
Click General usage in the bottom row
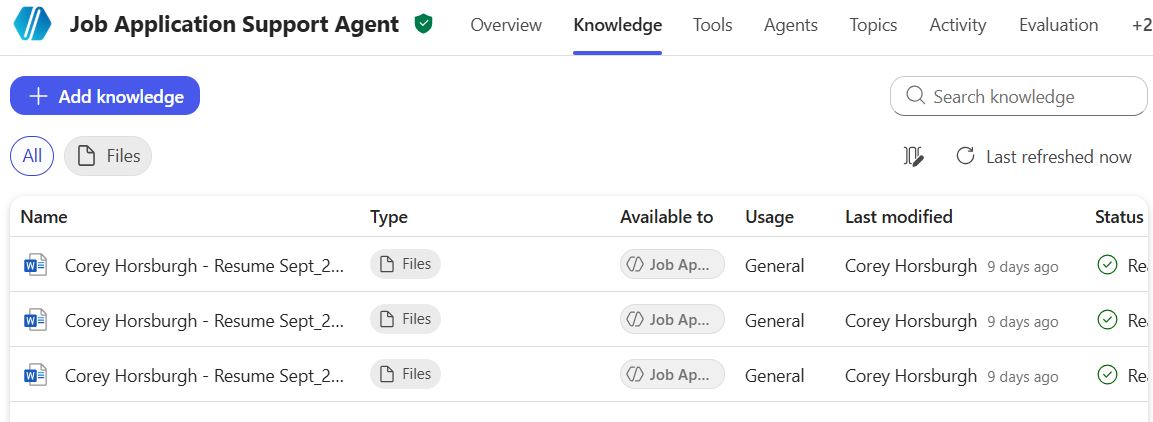point(774,376)
